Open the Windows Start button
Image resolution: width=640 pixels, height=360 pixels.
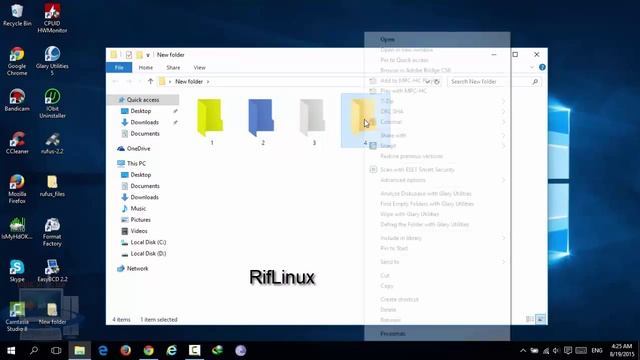(11, 351)
